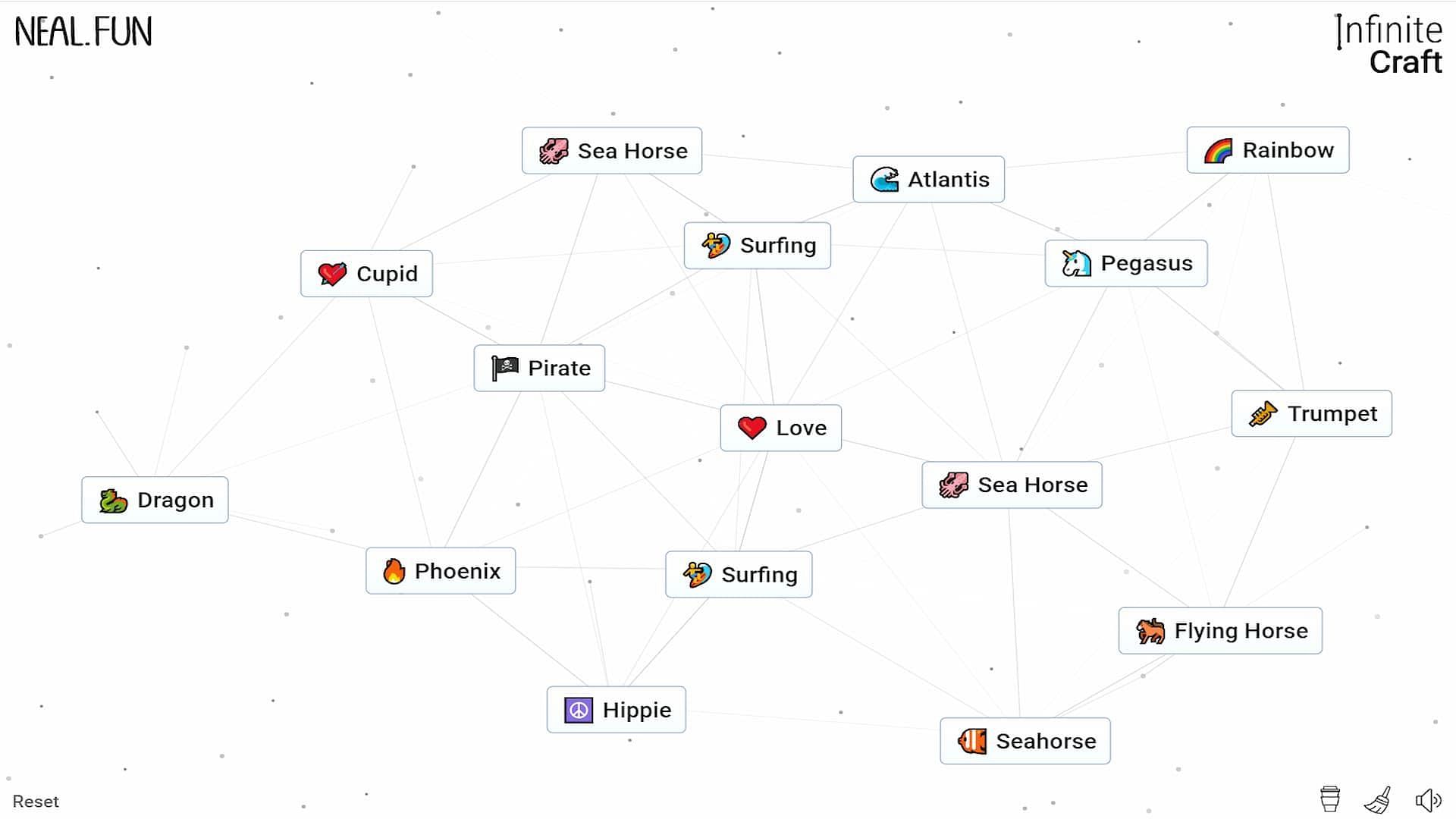Click the Surfing surfer icon lower
Screen dimensions: 1456x819
click(697, 574)
